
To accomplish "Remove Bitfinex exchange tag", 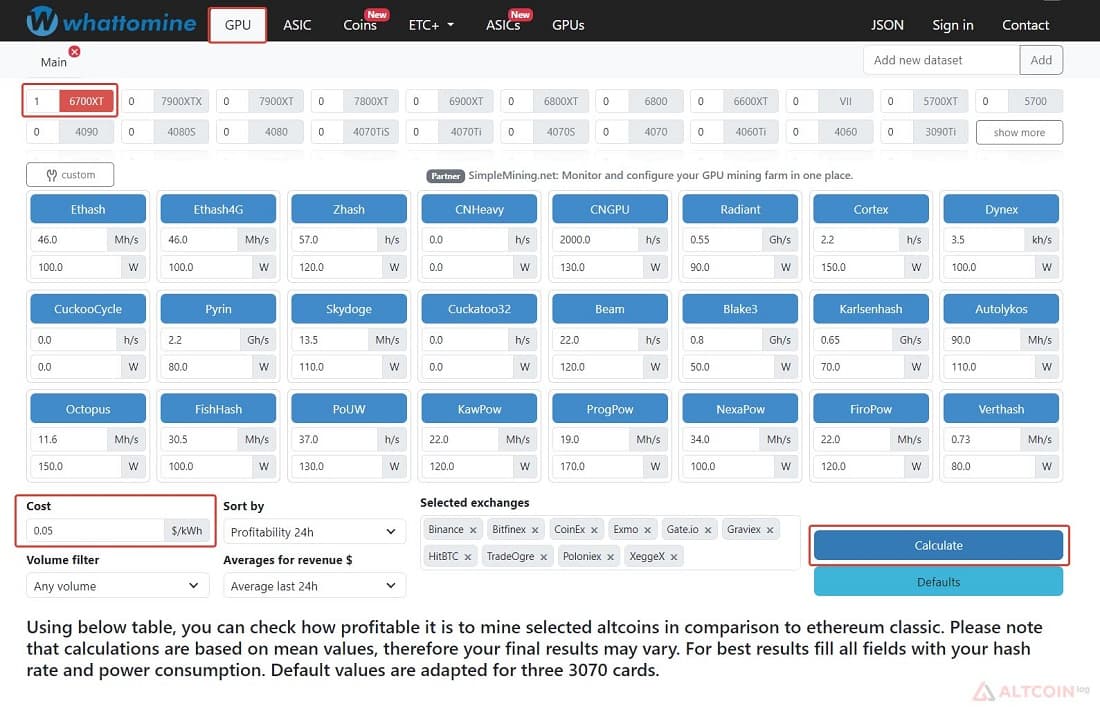I will click(535, 530).
